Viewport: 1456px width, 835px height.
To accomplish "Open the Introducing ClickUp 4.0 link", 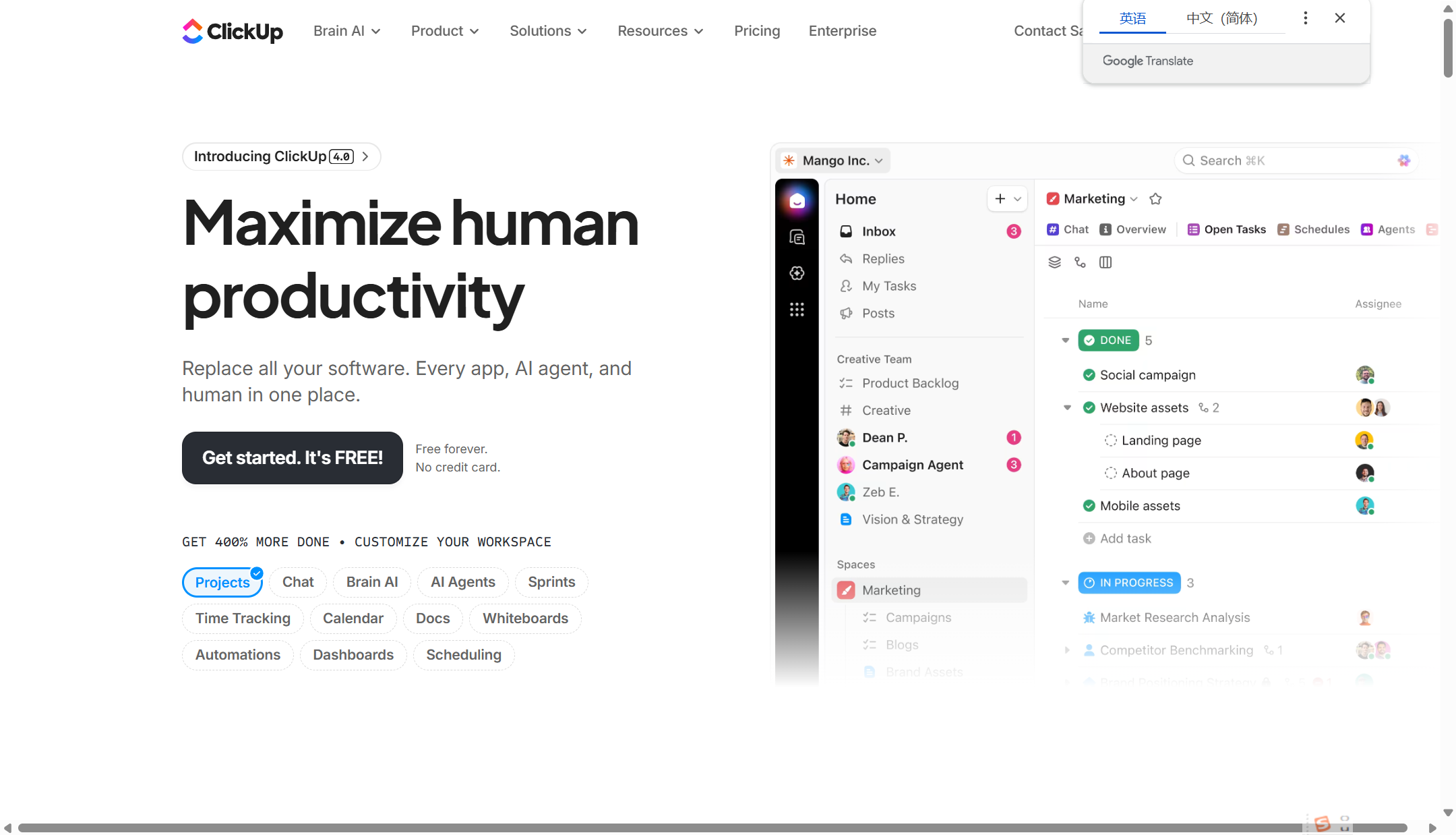I will point(281,156).
